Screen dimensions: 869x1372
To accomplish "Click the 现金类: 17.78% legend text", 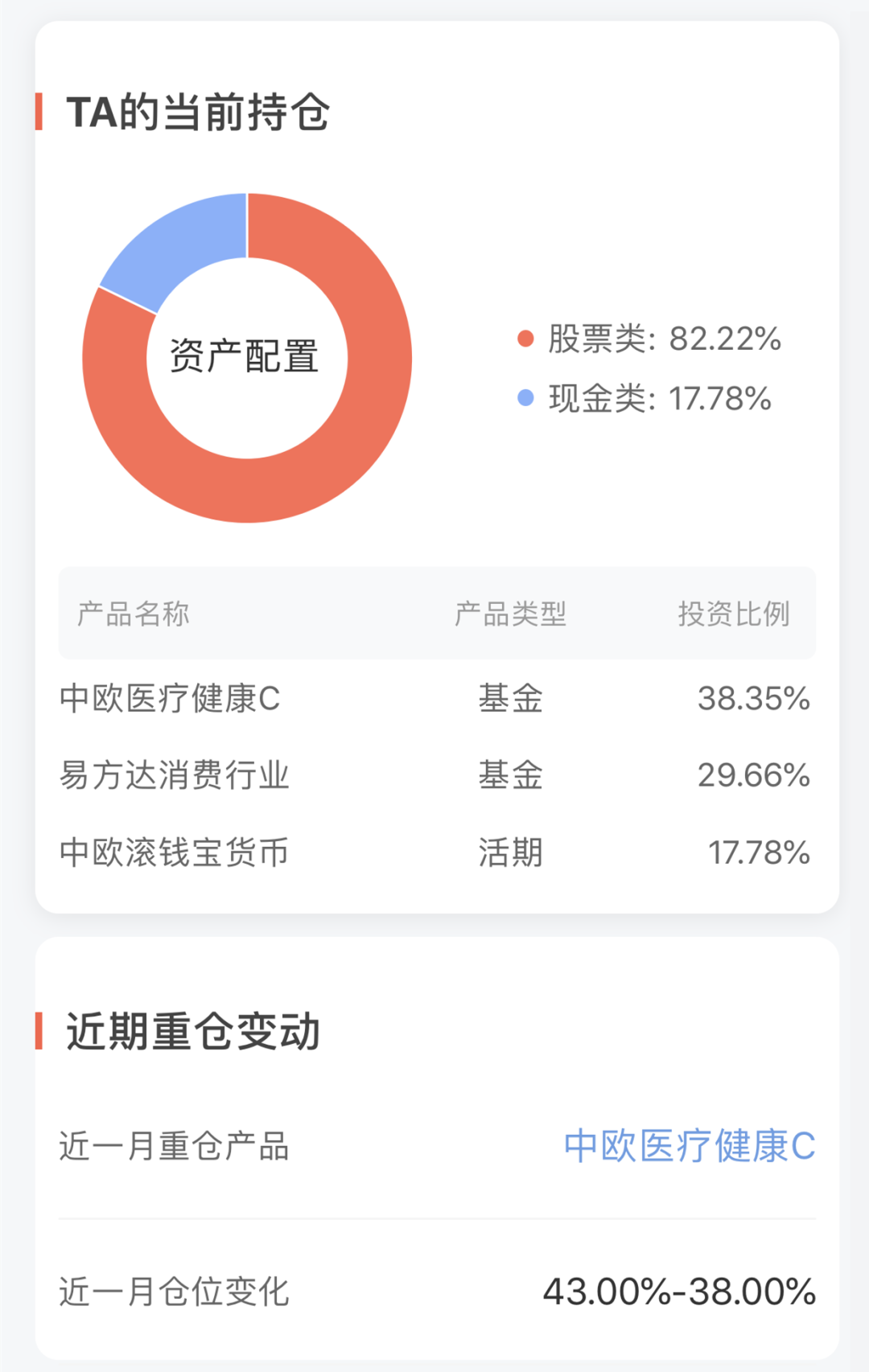I will click(660, 398).
